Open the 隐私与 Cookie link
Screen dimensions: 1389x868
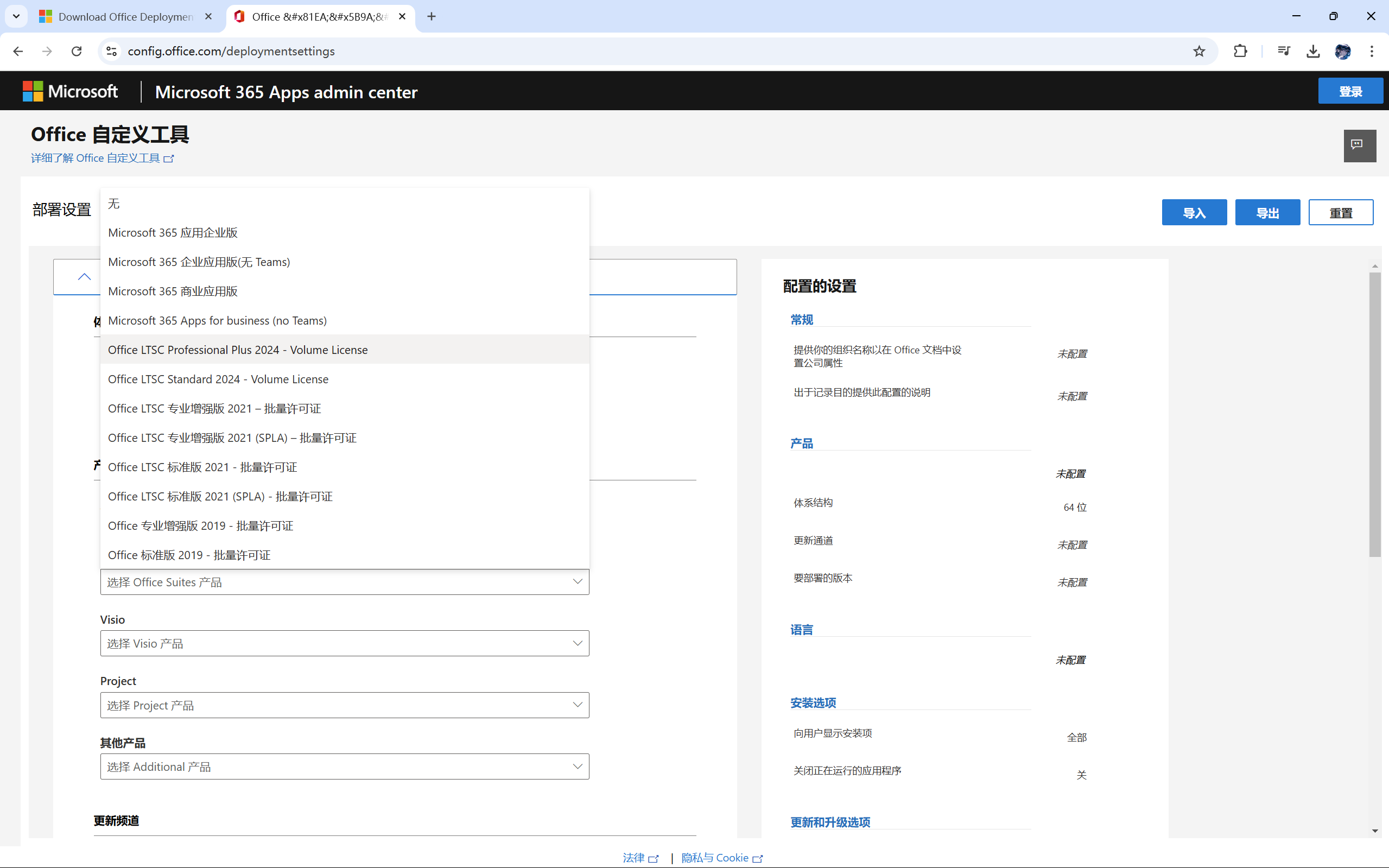tap(722, 858)
